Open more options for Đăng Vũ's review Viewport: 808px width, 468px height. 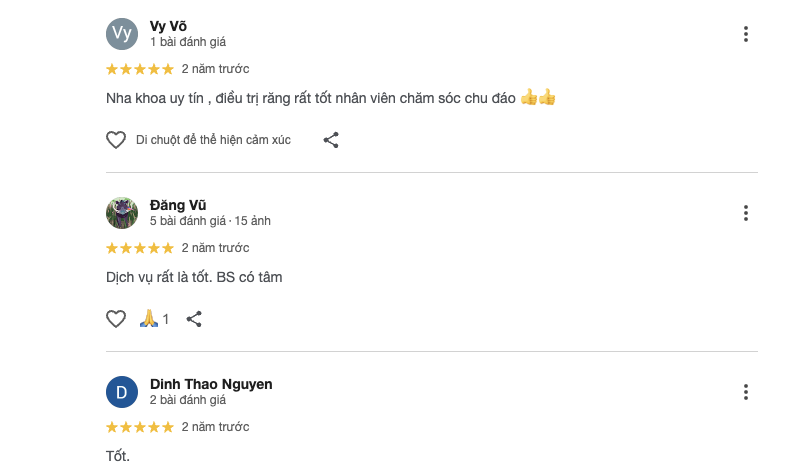[x=746, y=213]
